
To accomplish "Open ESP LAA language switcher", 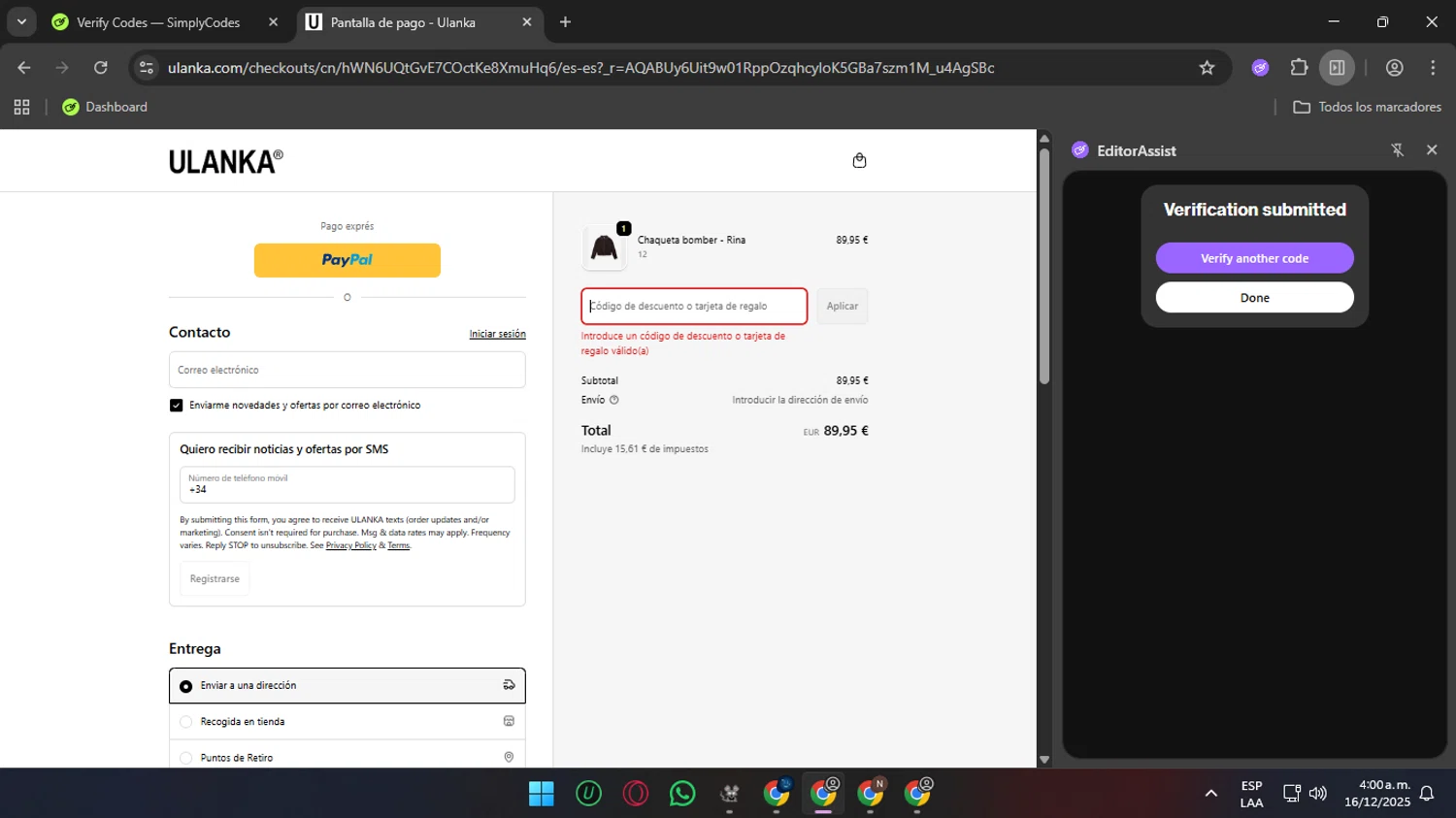I will 1251,794.
